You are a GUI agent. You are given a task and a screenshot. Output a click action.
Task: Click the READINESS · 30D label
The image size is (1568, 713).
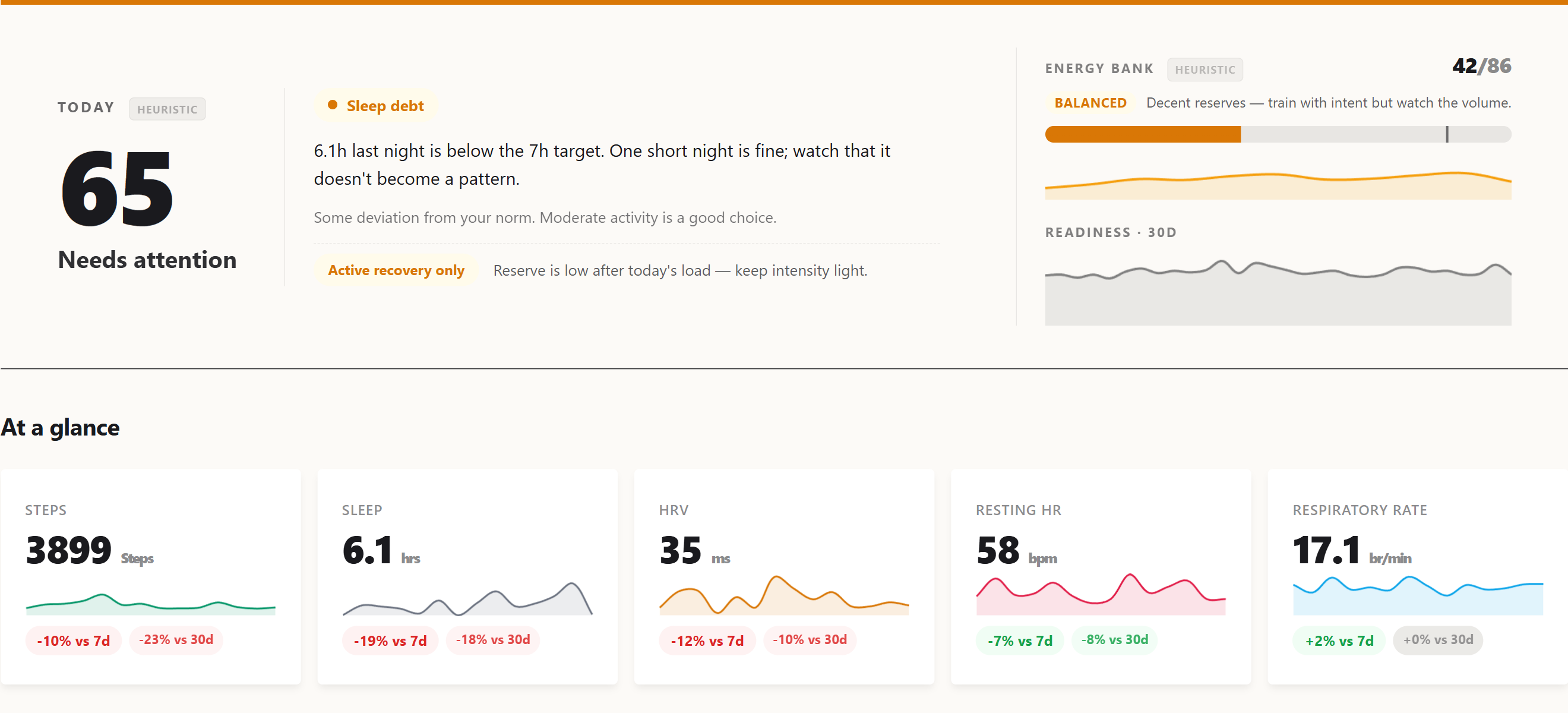(x=1111, y=232)
